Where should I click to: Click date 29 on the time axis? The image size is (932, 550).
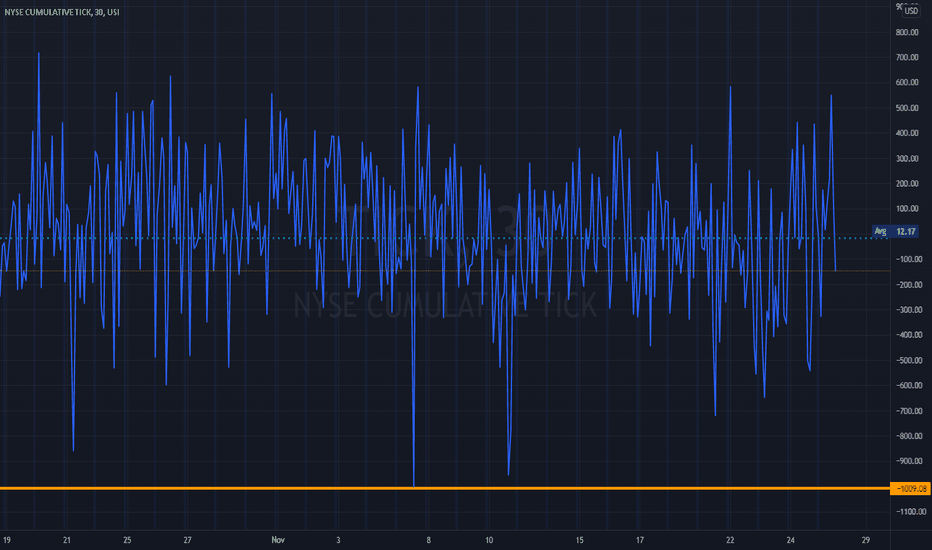865,540
